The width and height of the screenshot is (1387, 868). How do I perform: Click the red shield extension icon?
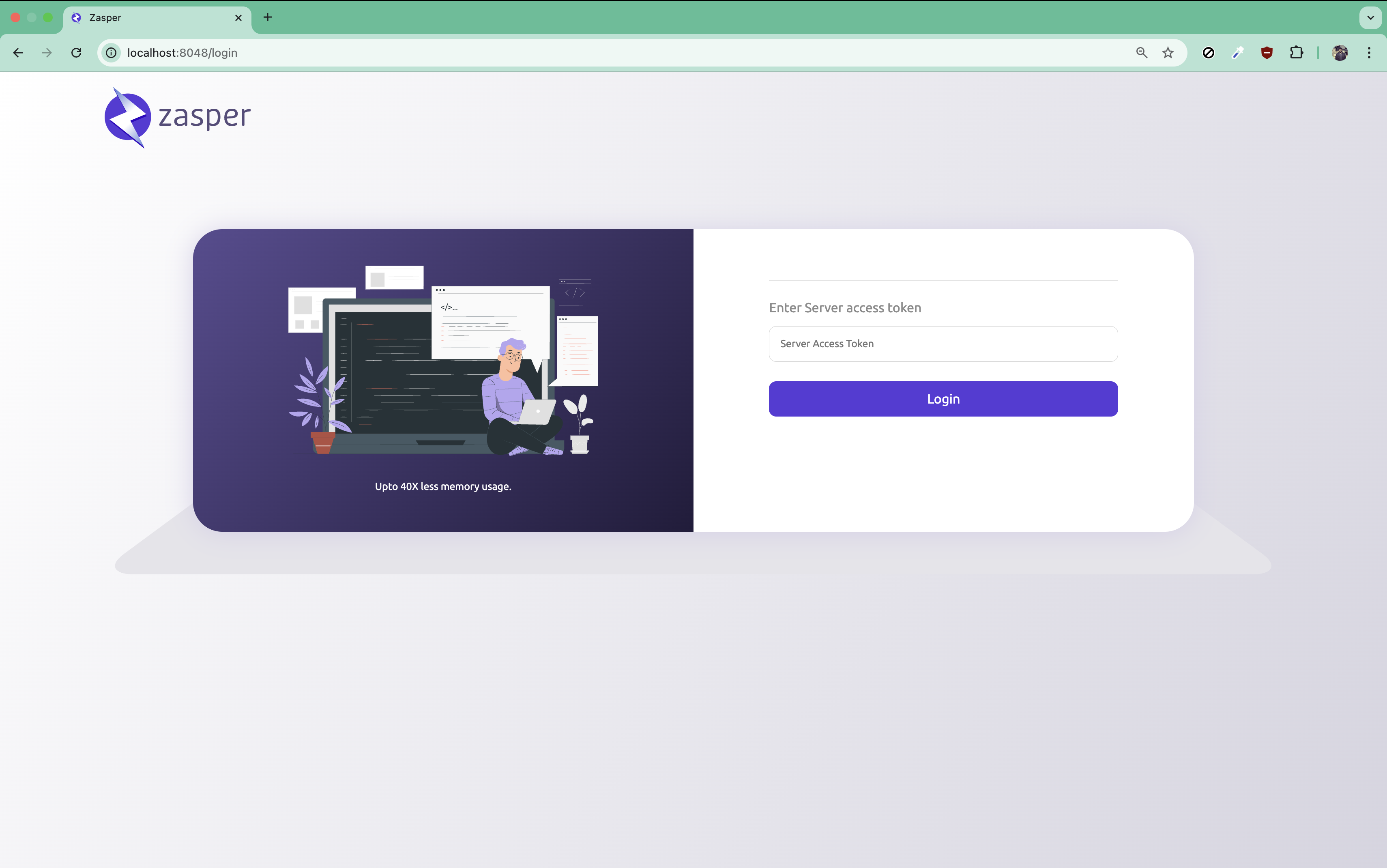[x=1267, y=53]
